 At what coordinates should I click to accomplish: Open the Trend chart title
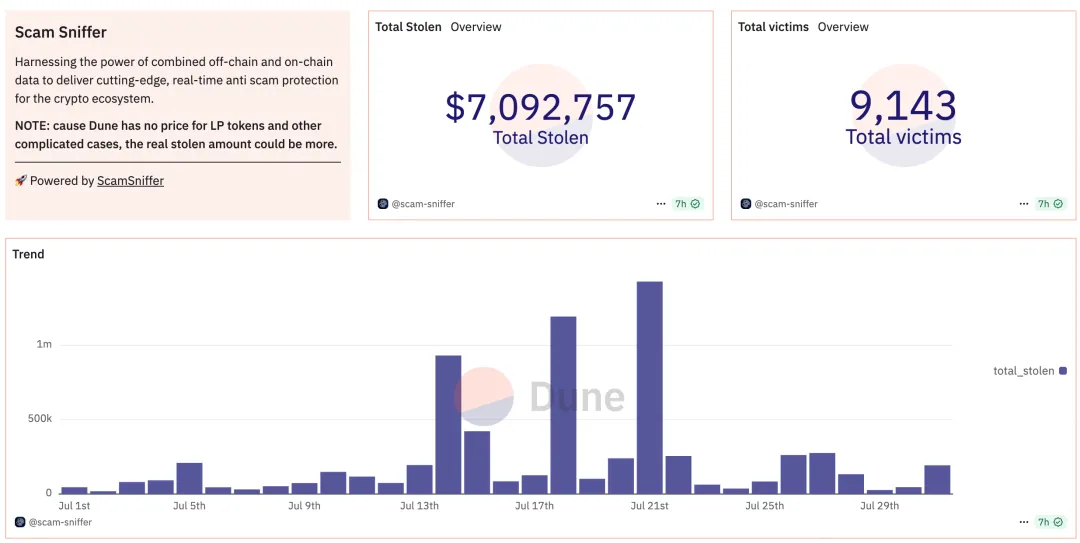click(x=28, y=254)
